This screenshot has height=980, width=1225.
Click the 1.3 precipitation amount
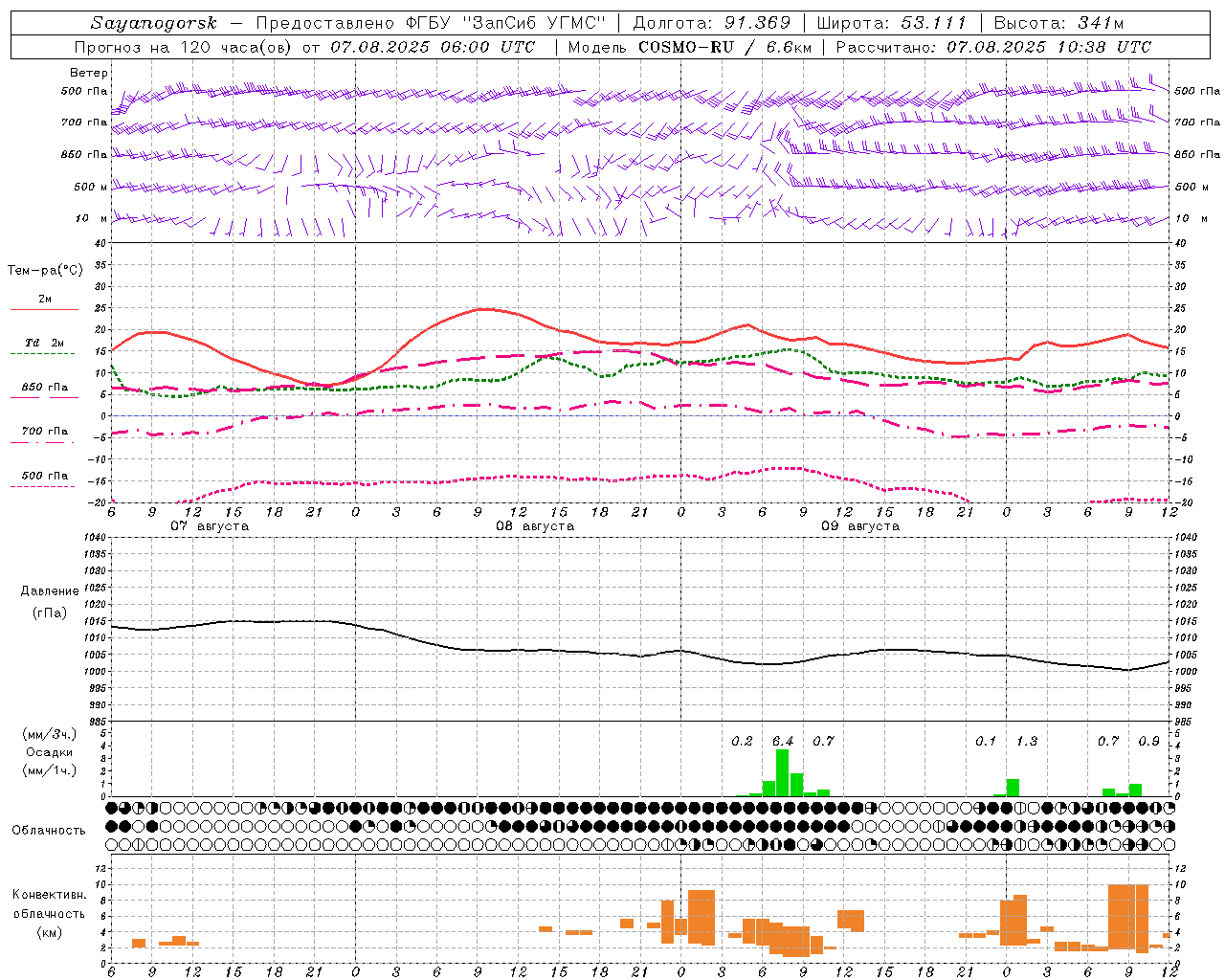point(1027,742)
